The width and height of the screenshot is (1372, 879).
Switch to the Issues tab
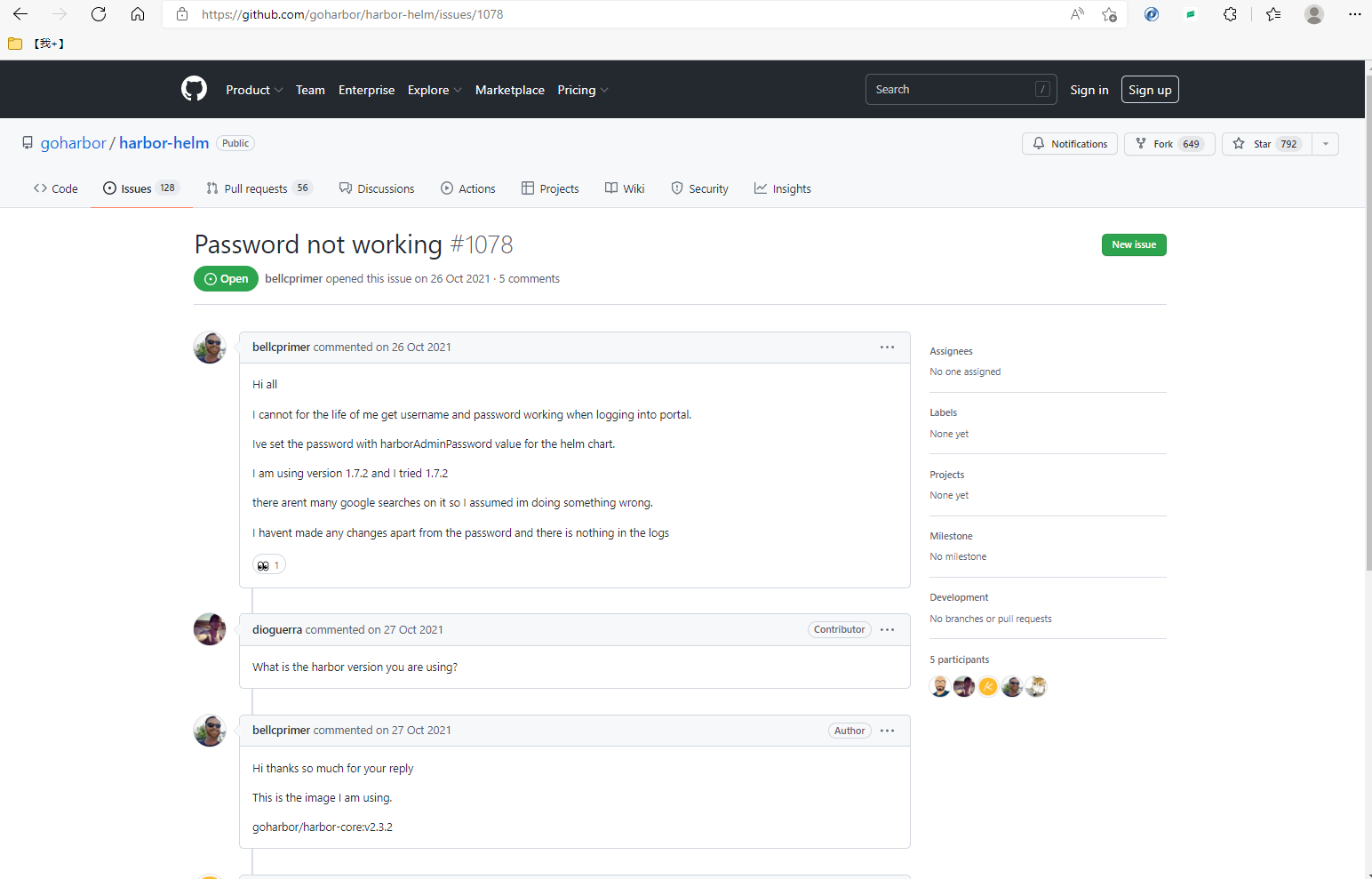pos(141,188)
